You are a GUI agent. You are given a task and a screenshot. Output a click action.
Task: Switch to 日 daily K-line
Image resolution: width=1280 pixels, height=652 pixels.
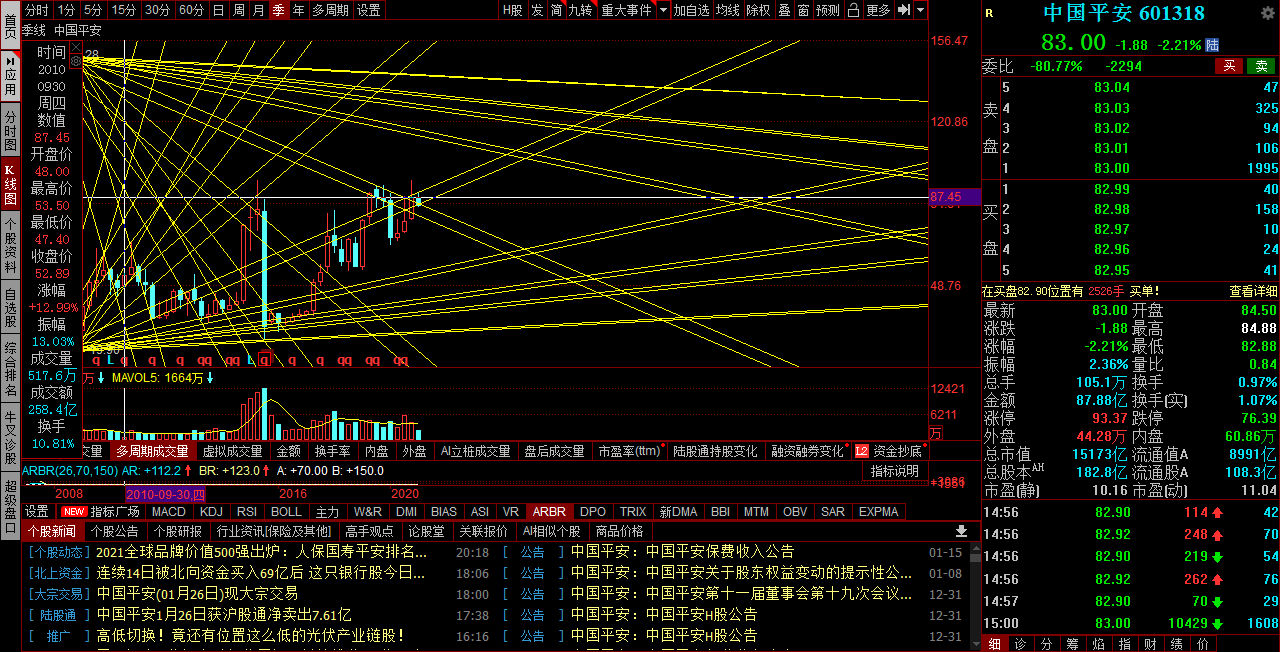pyautogui.click(x=218, y=10)
